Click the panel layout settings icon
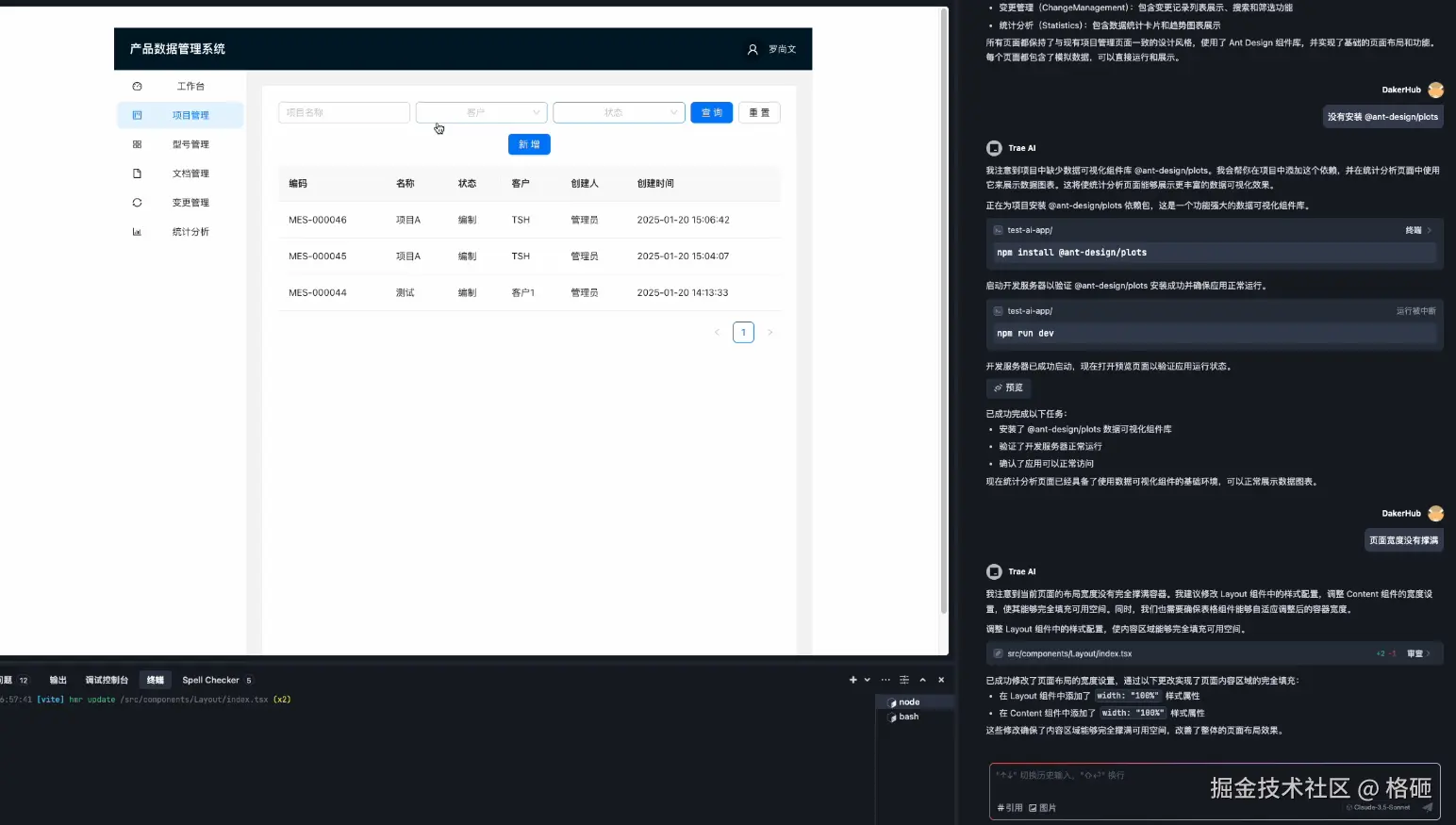 click(x=904, y=680)
